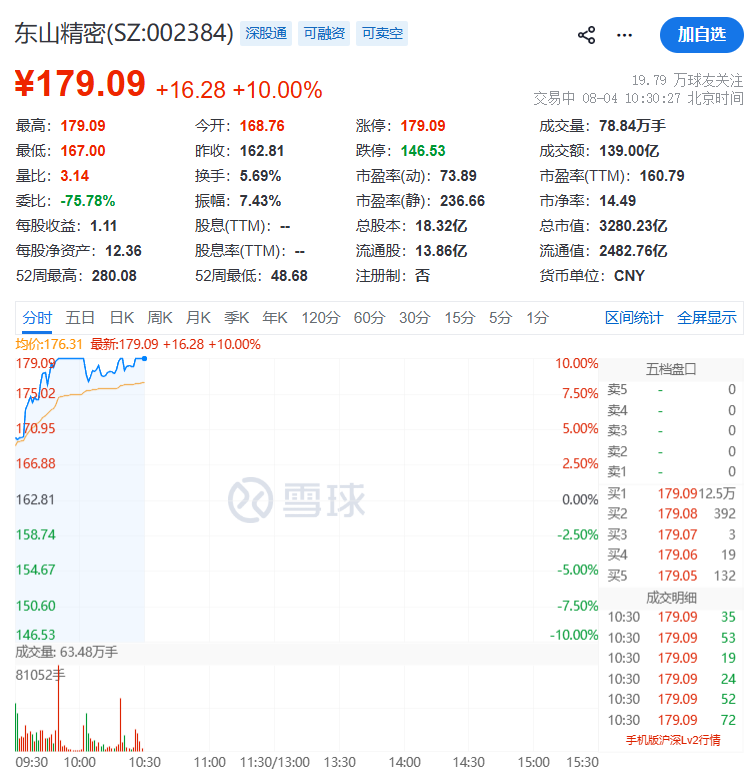Switch to the 30分 chart tab
The image size is (754, 783).
coord(414,318)
